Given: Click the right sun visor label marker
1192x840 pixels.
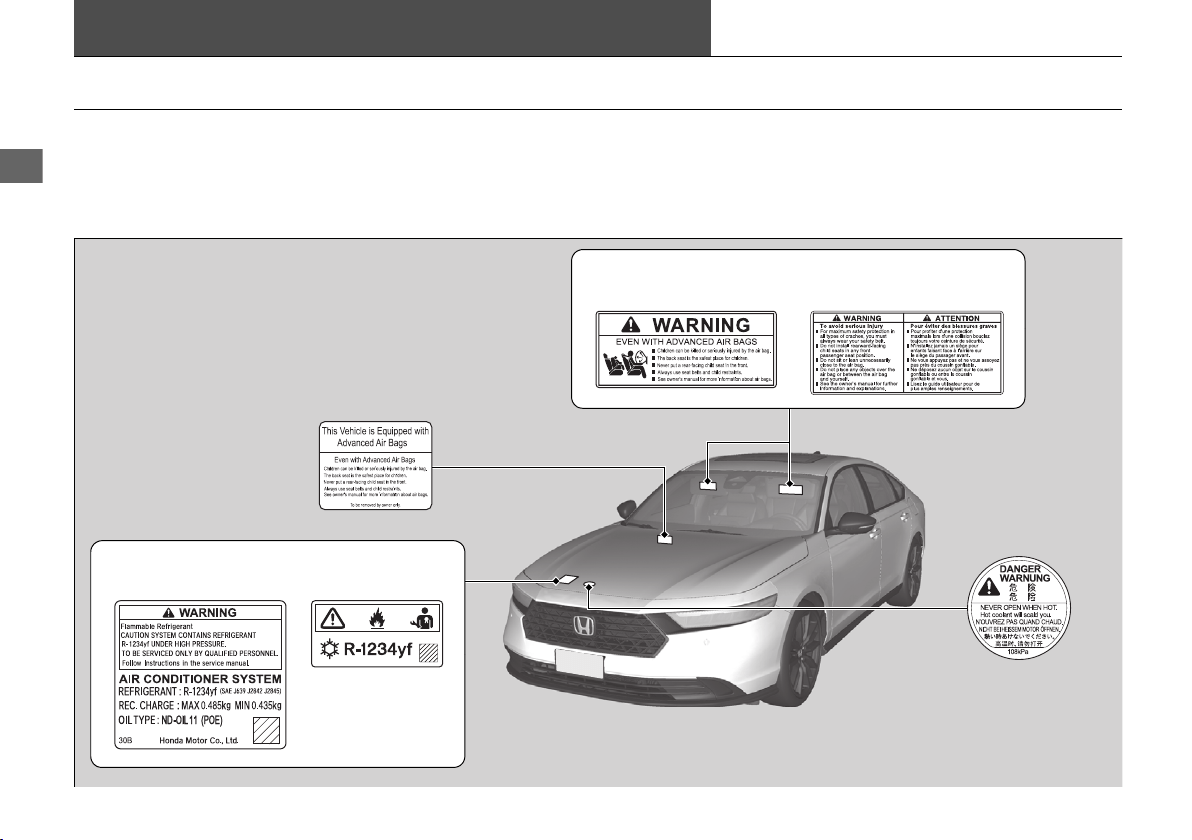Looking at the screenshot, I should coord(791,489).
